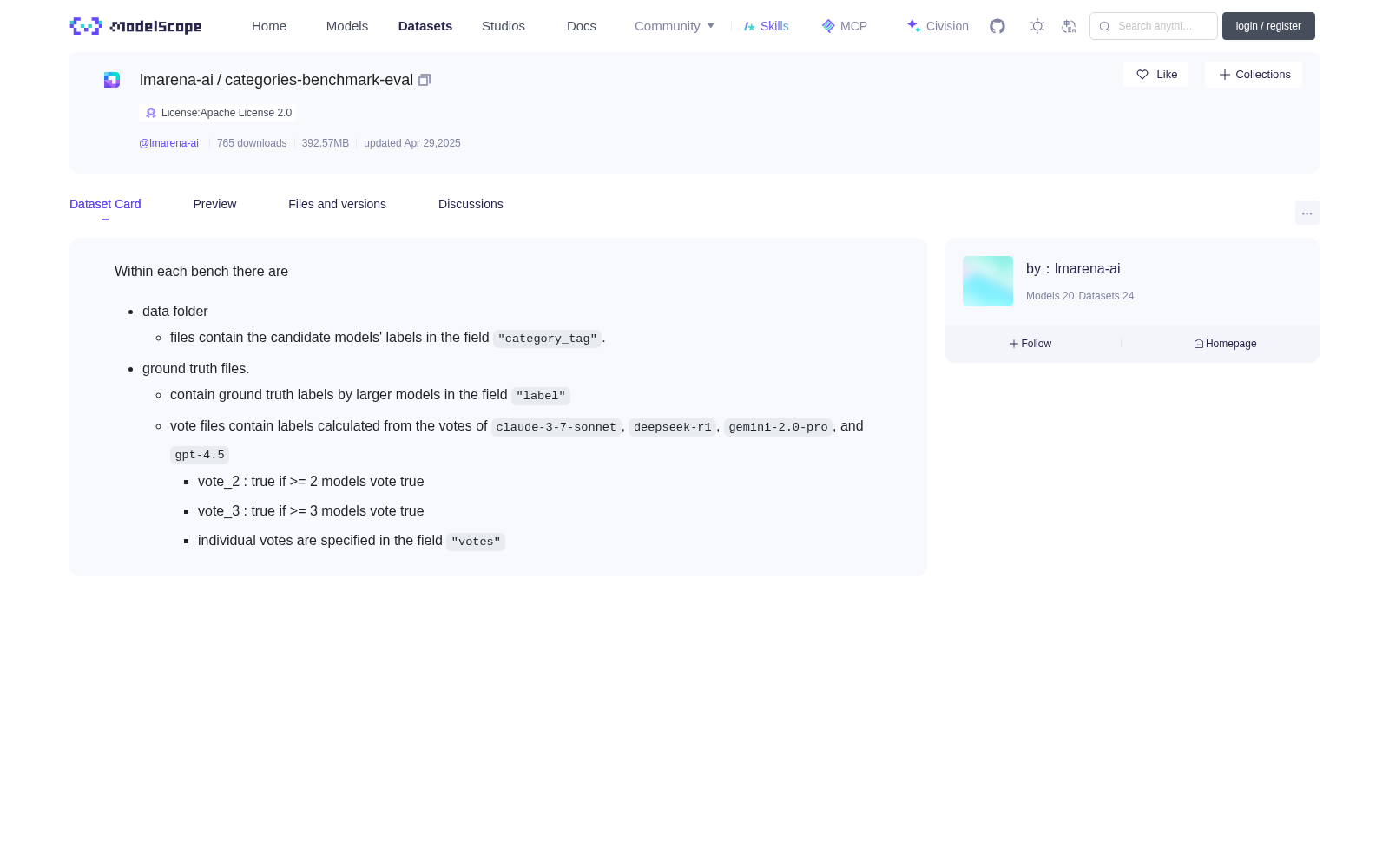Click the gemini-2.0-pro code text
Screen dimensions: 1389x868
[778, 427]
